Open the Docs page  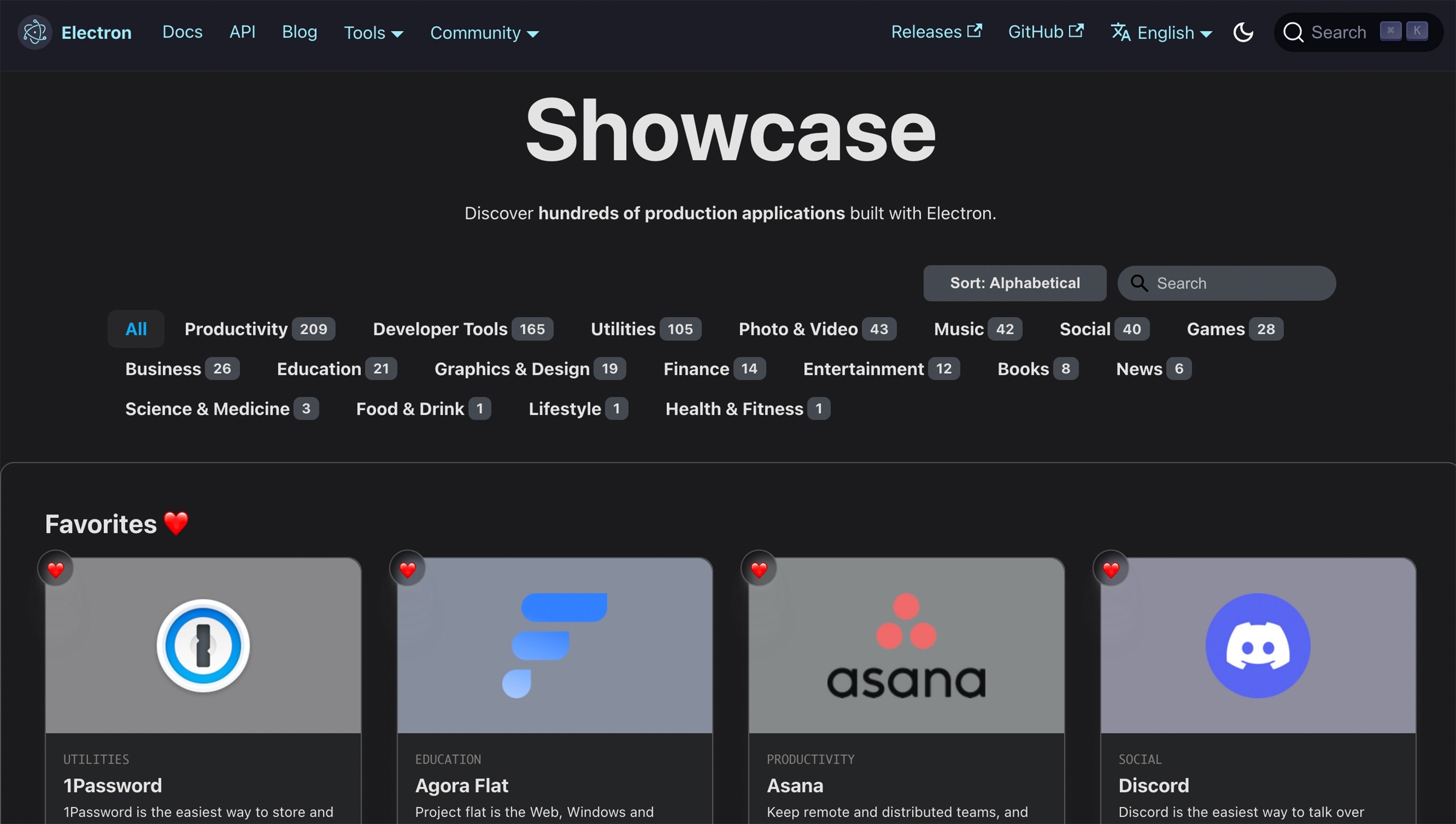coord(182,32)
